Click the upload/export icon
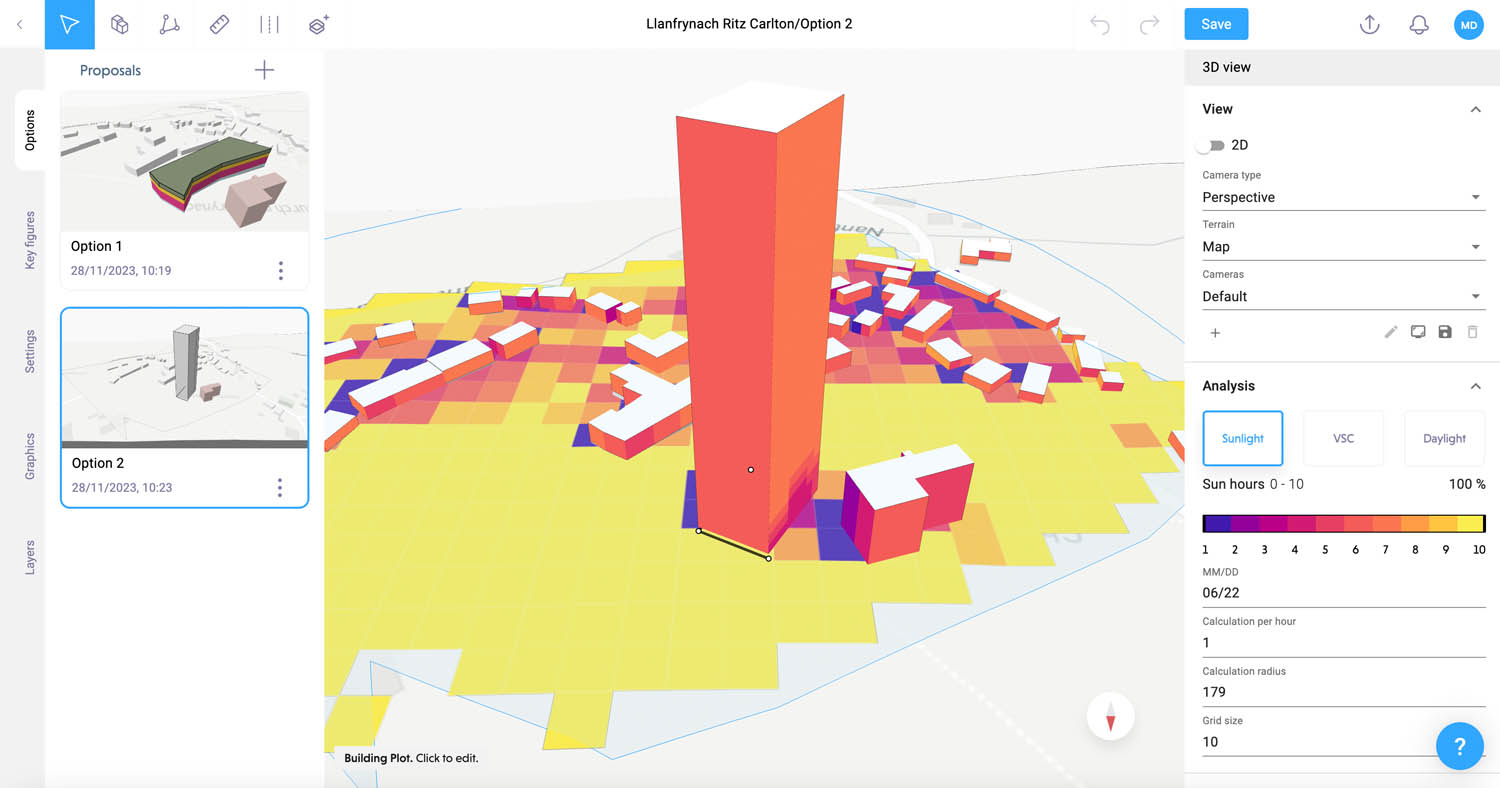Viewport: 1500px width, 788px height. pos(1369,25)
